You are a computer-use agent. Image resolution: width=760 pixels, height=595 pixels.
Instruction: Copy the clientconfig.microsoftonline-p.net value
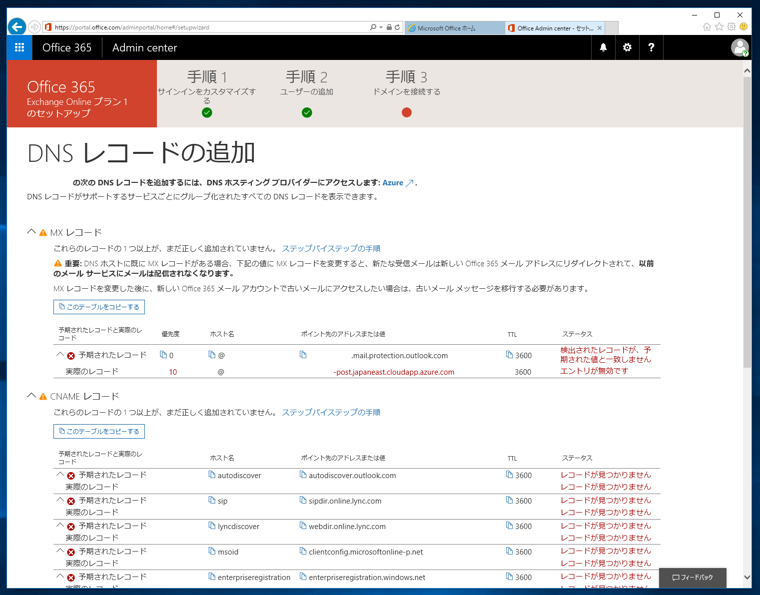(x=303, y=551)
